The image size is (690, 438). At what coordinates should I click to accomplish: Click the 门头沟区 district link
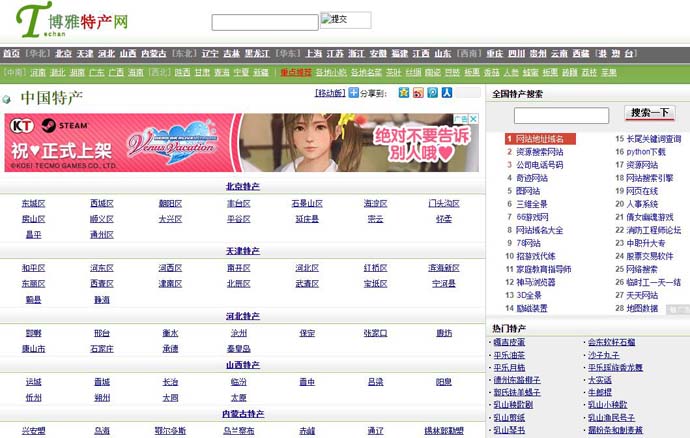tap(444, 203)
